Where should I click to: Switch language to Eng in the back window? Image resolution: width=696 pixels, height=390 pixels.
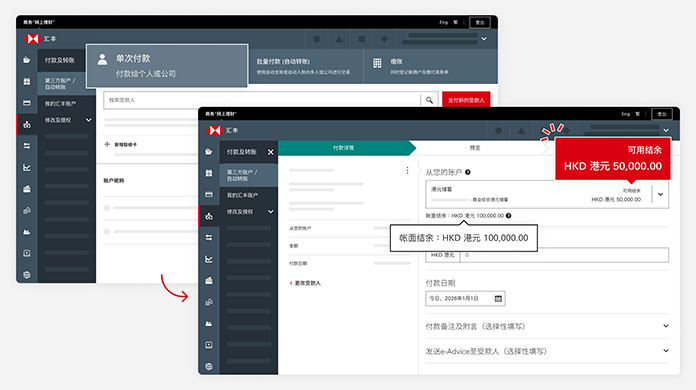[x=443, y=22]
